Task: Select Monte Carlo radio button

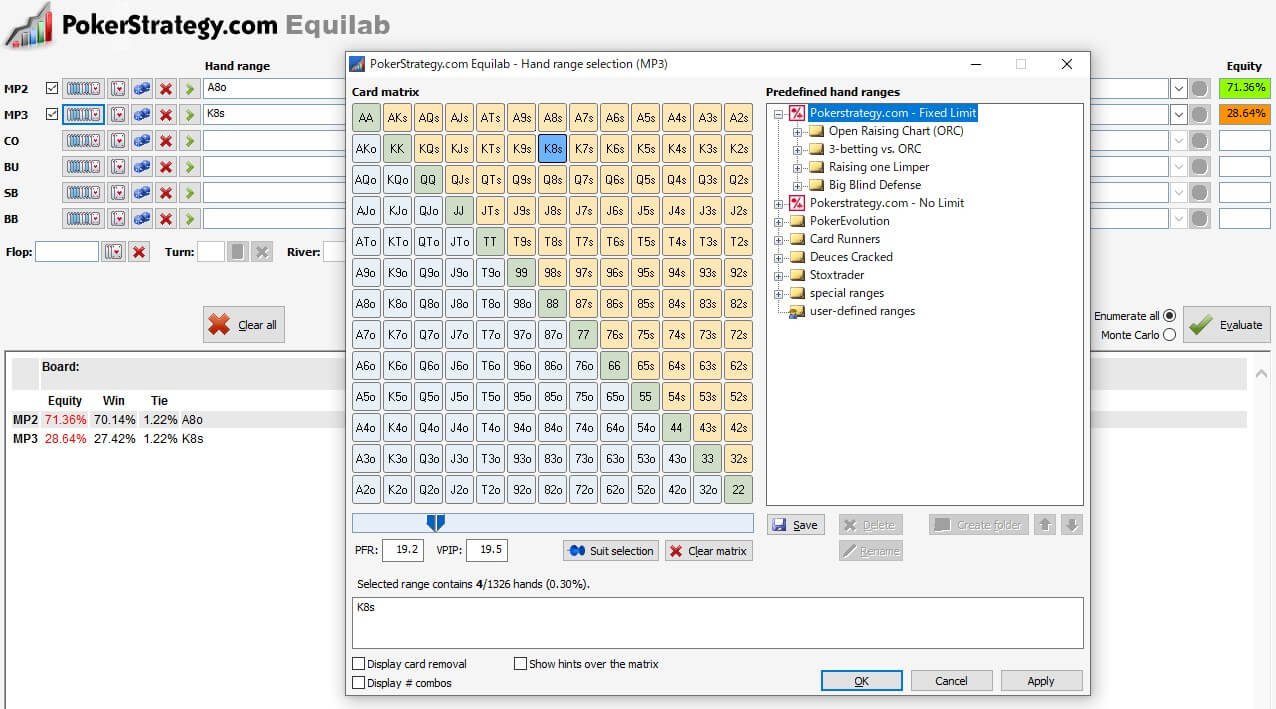Action: 1170,335
